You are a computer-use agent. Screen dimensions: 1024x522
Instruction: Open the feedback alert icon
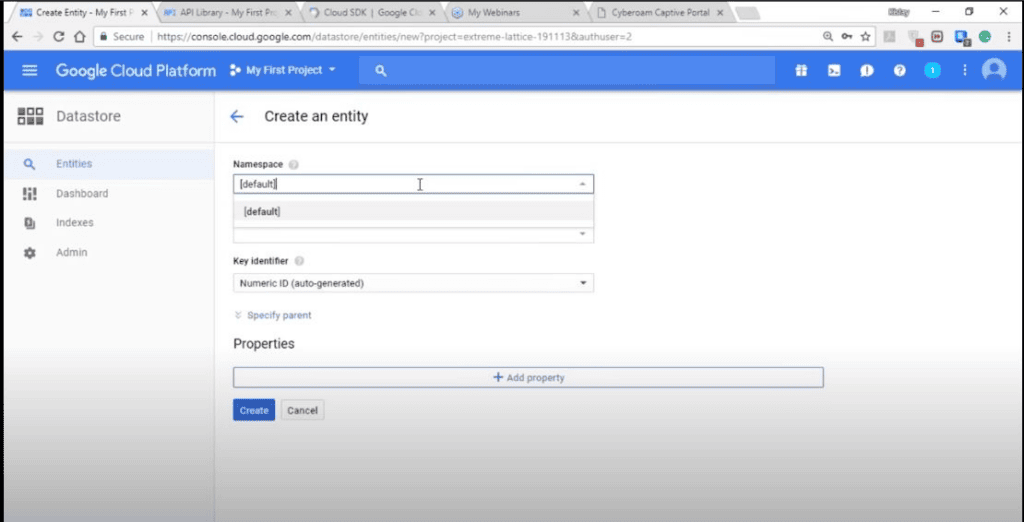pos(867,71)
